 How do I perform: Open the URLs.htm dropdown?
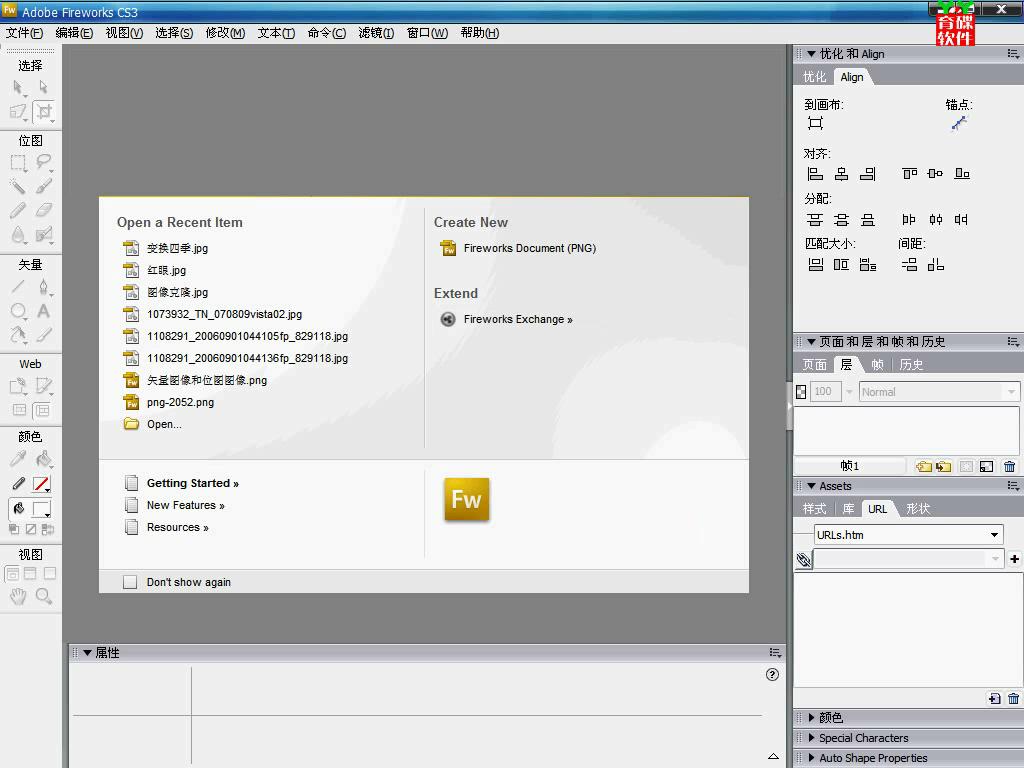994,535
